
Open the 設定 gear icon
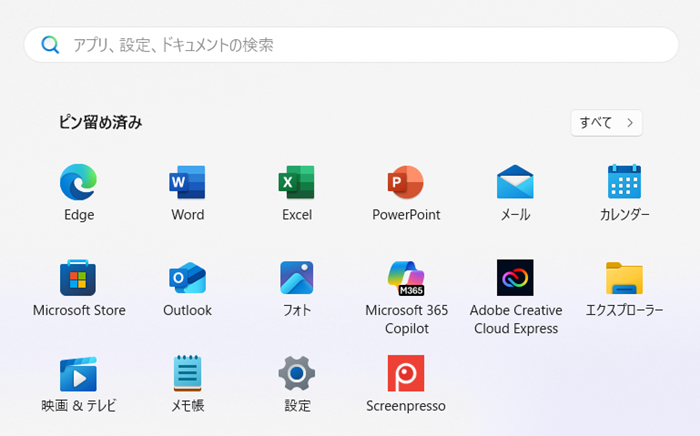(x=296, y=374)
